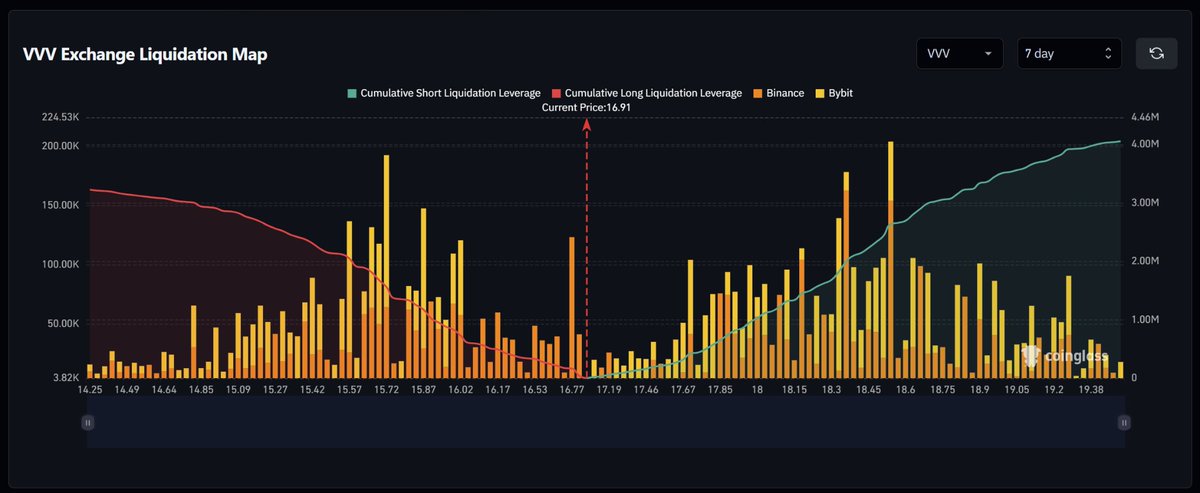Grab the right range slider handle
Viewport: 1200px width, 493px height.
tap(1124, 423)
